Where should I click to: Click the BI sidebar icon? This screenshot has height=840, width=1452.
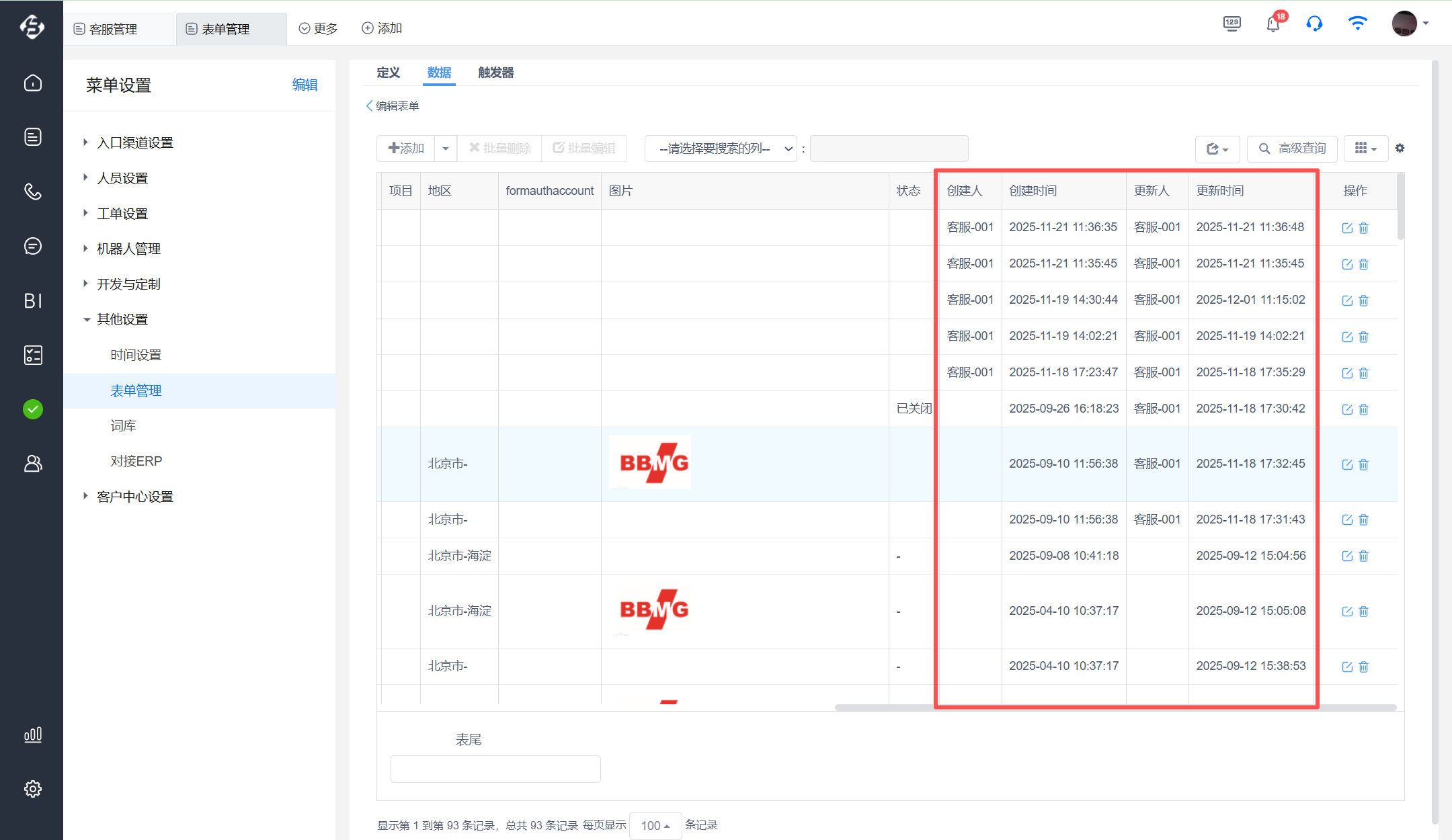click(x=32, y=300)
